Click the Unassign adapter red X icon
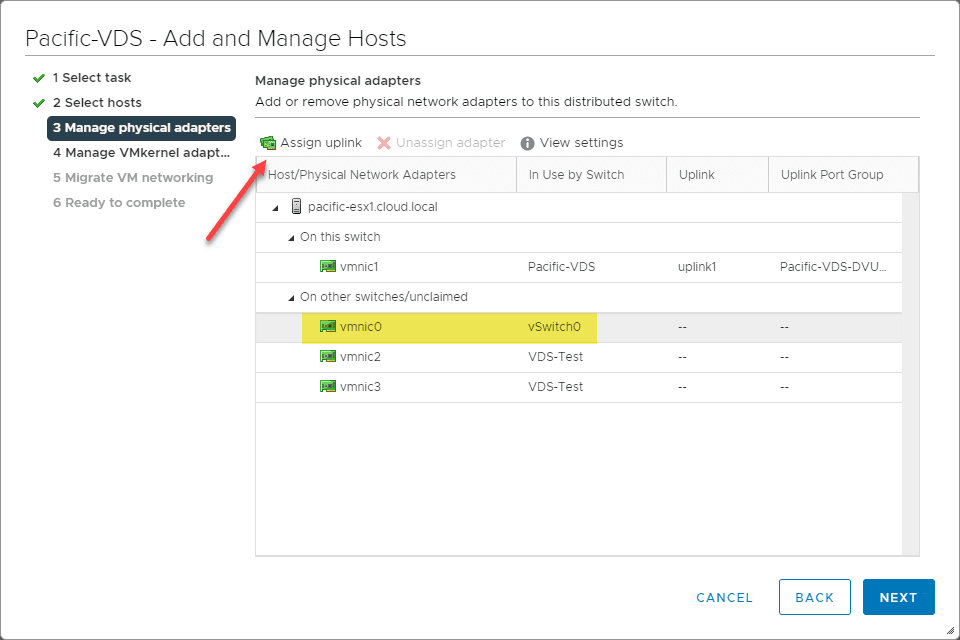 383,143
